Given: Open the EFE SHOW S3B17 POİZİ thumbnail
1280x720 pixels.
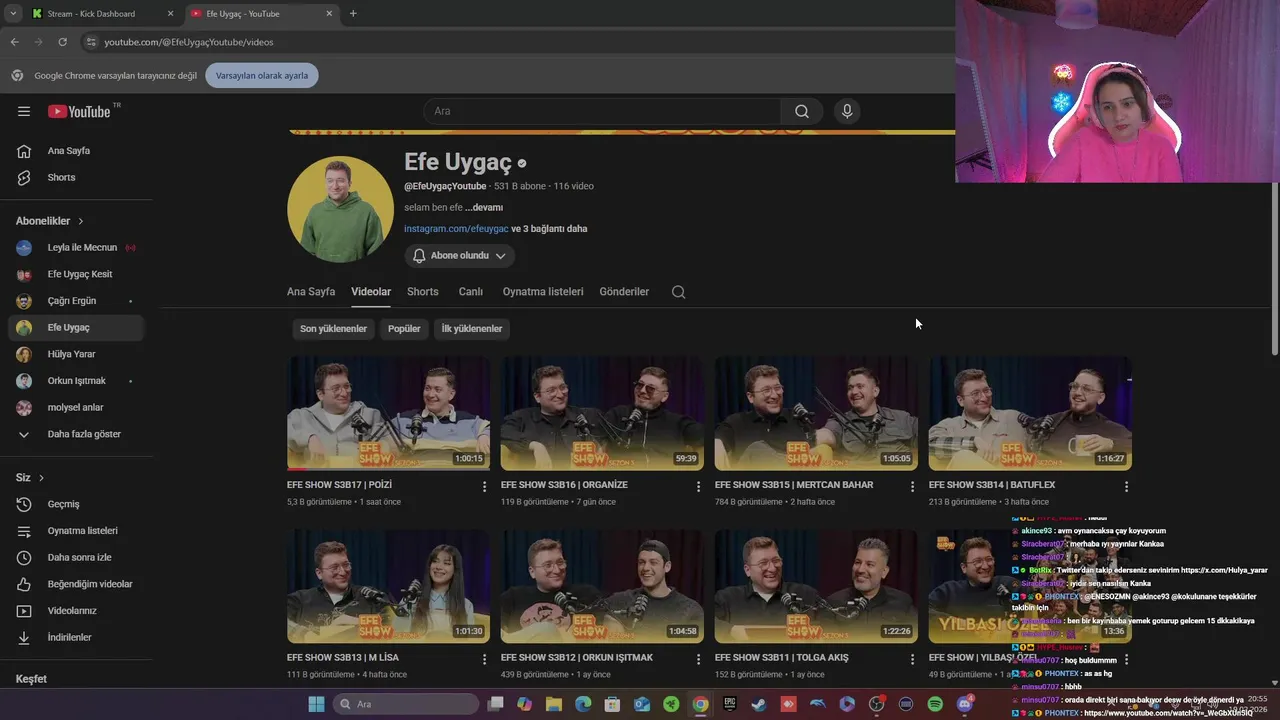Looking at the screenshot, I should coord(388,413).
